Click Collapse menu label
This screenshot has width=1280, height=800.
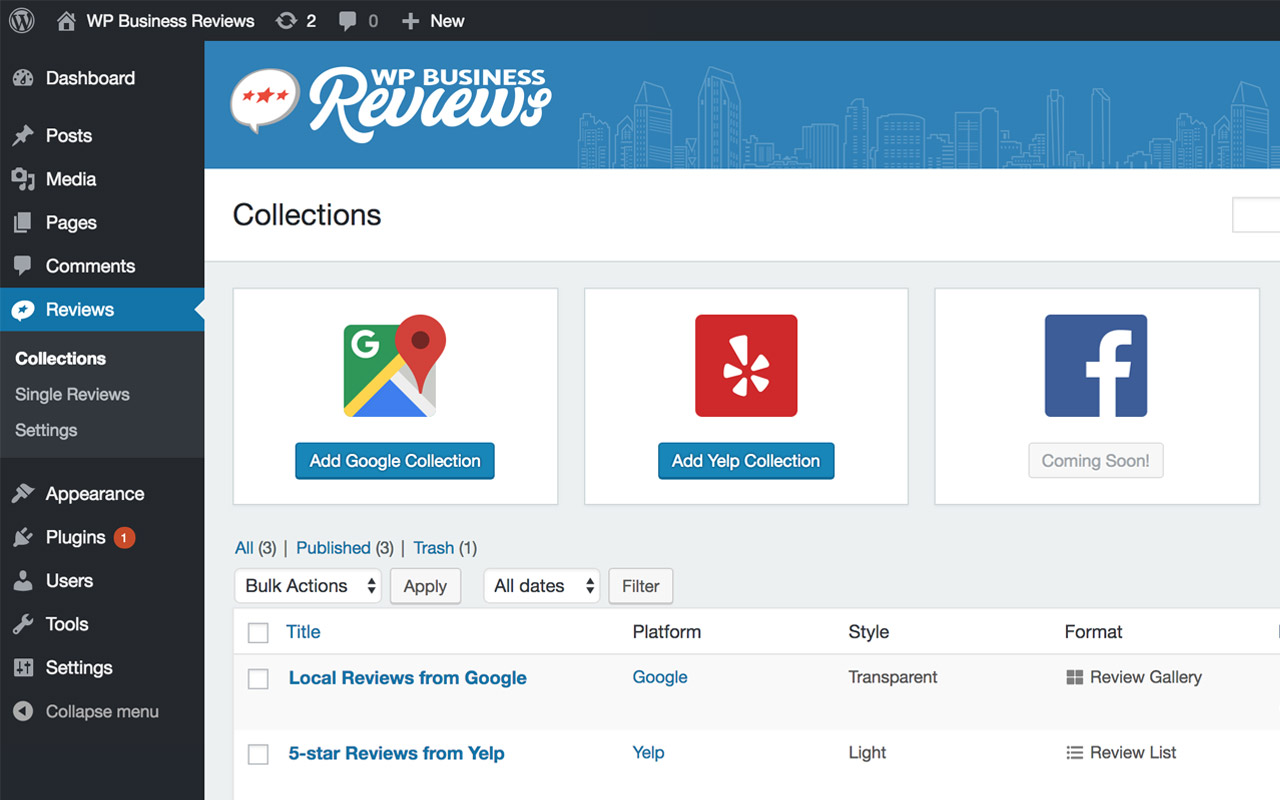coord(102,711)
